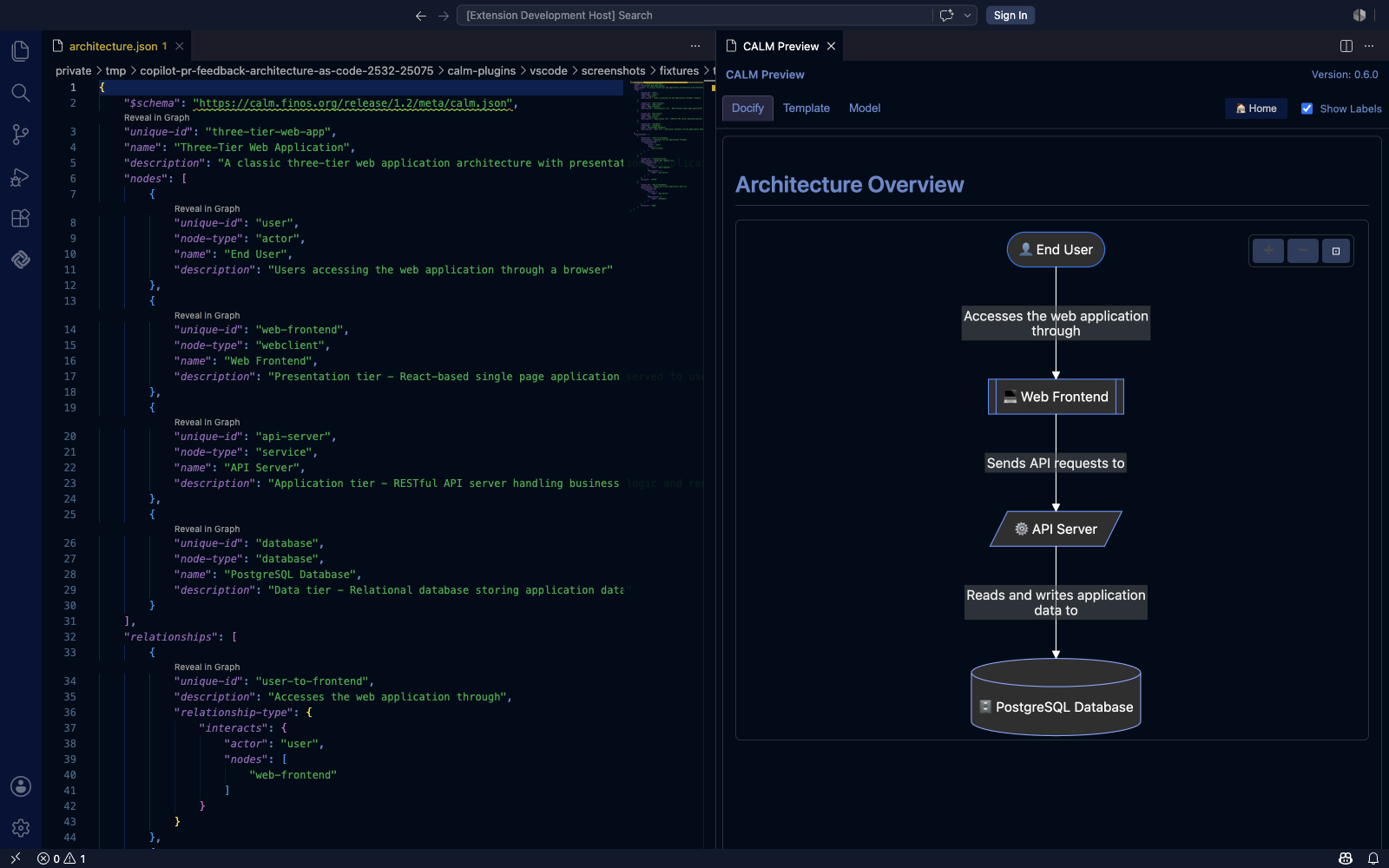Open the copilot-pr-feedback breadcrumb segment
This screenshot has width=1389, height=868.
286,71
